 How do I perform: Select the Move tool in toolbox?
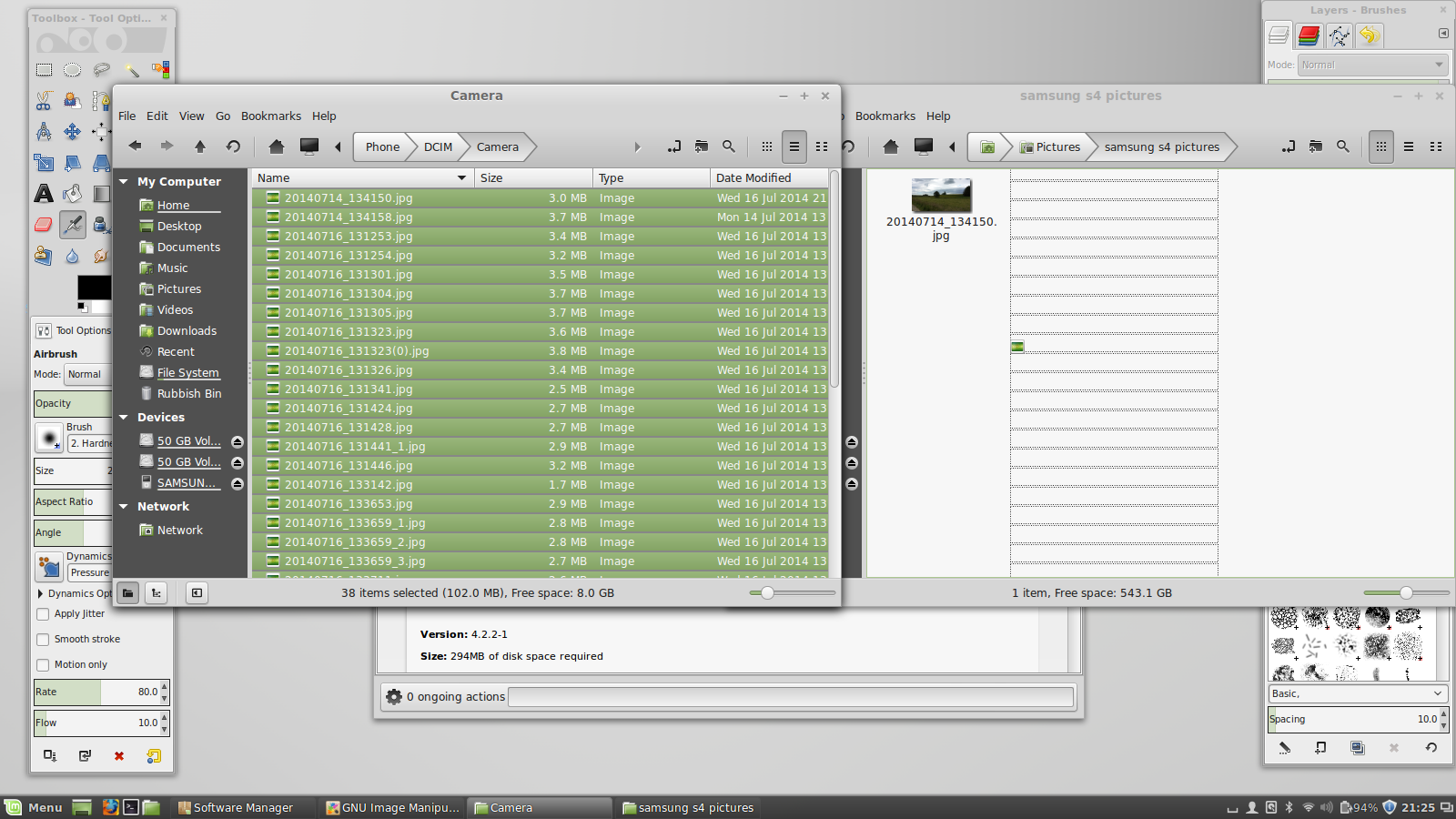tap(72, 132)
